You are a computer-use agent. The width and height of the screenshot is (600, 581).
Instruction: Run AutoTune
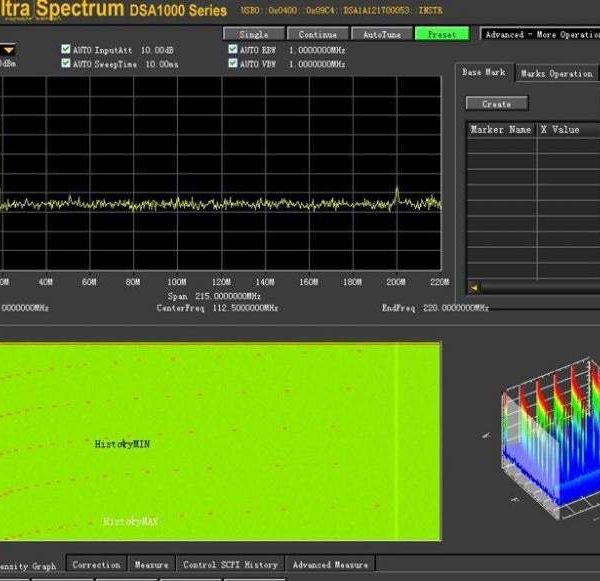coord(382,34)
